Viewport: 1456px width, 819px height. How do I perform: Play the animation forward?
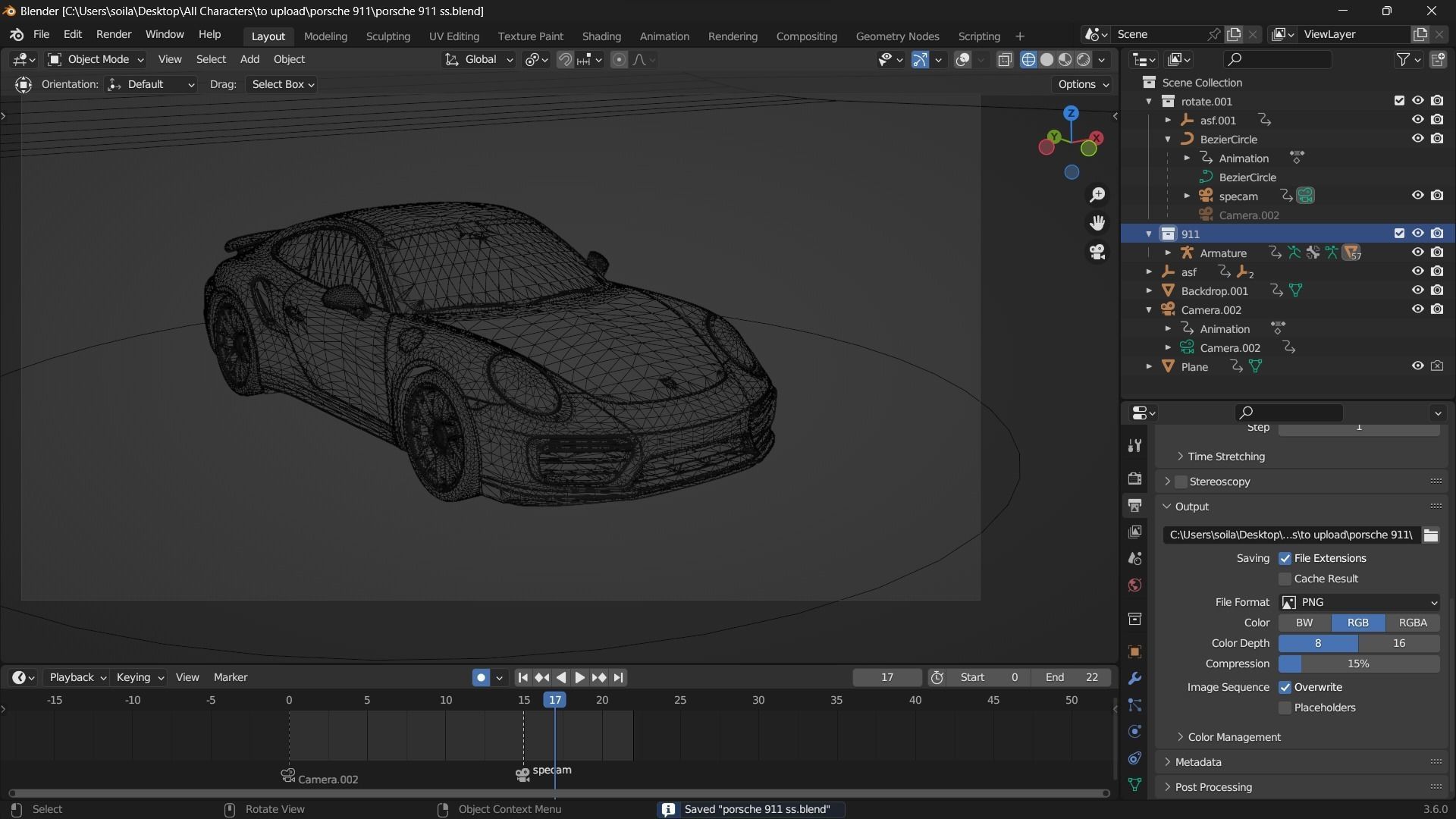(580, 677)
